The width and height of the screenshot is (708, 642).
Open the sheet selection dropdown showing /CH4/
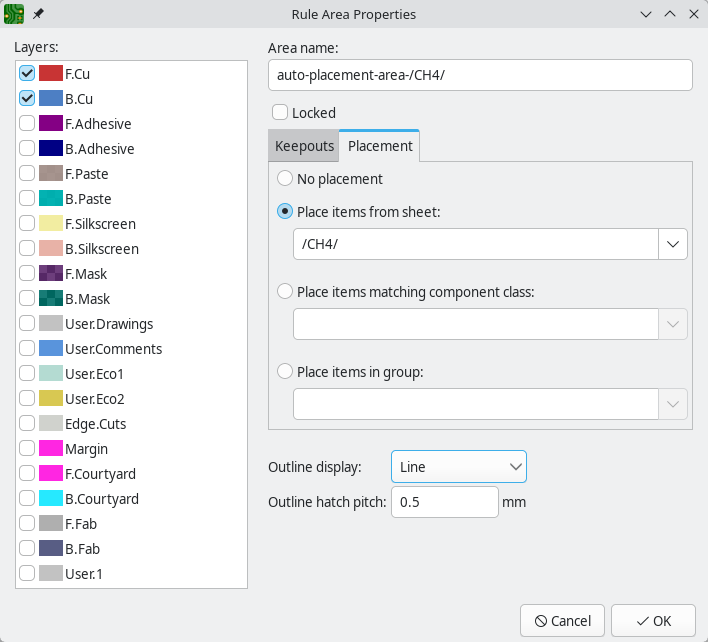672,244
